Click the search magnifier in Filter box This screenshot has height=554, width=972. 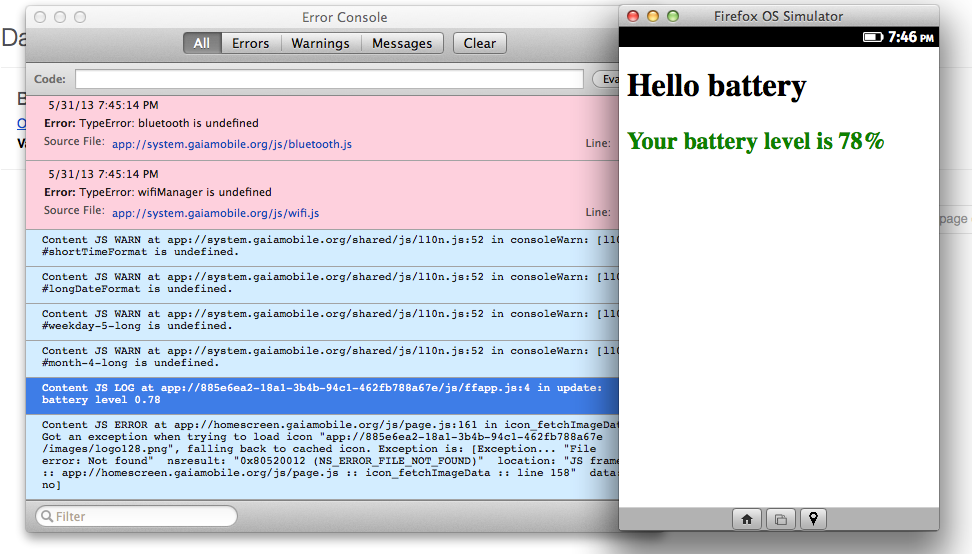(x=46, y=516)
